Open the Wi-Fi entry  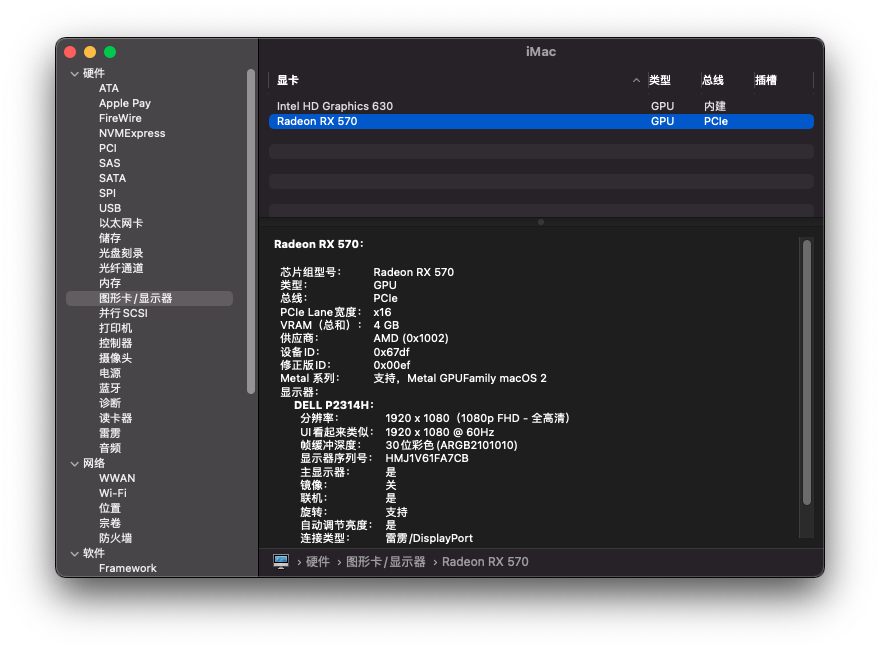click(x=112, y=493)
